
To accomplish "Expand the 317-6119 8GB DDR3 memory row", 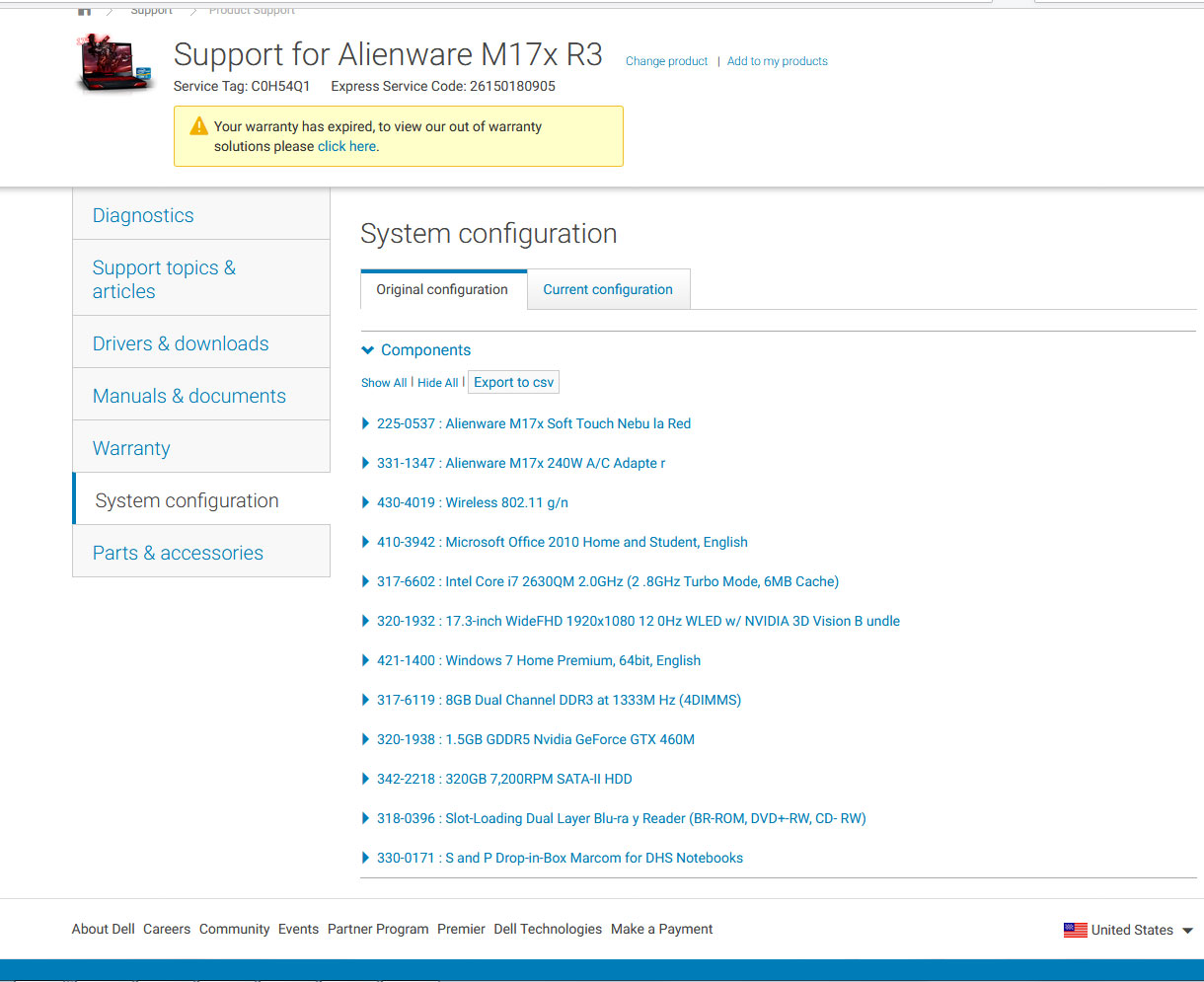I will [366, 700].
